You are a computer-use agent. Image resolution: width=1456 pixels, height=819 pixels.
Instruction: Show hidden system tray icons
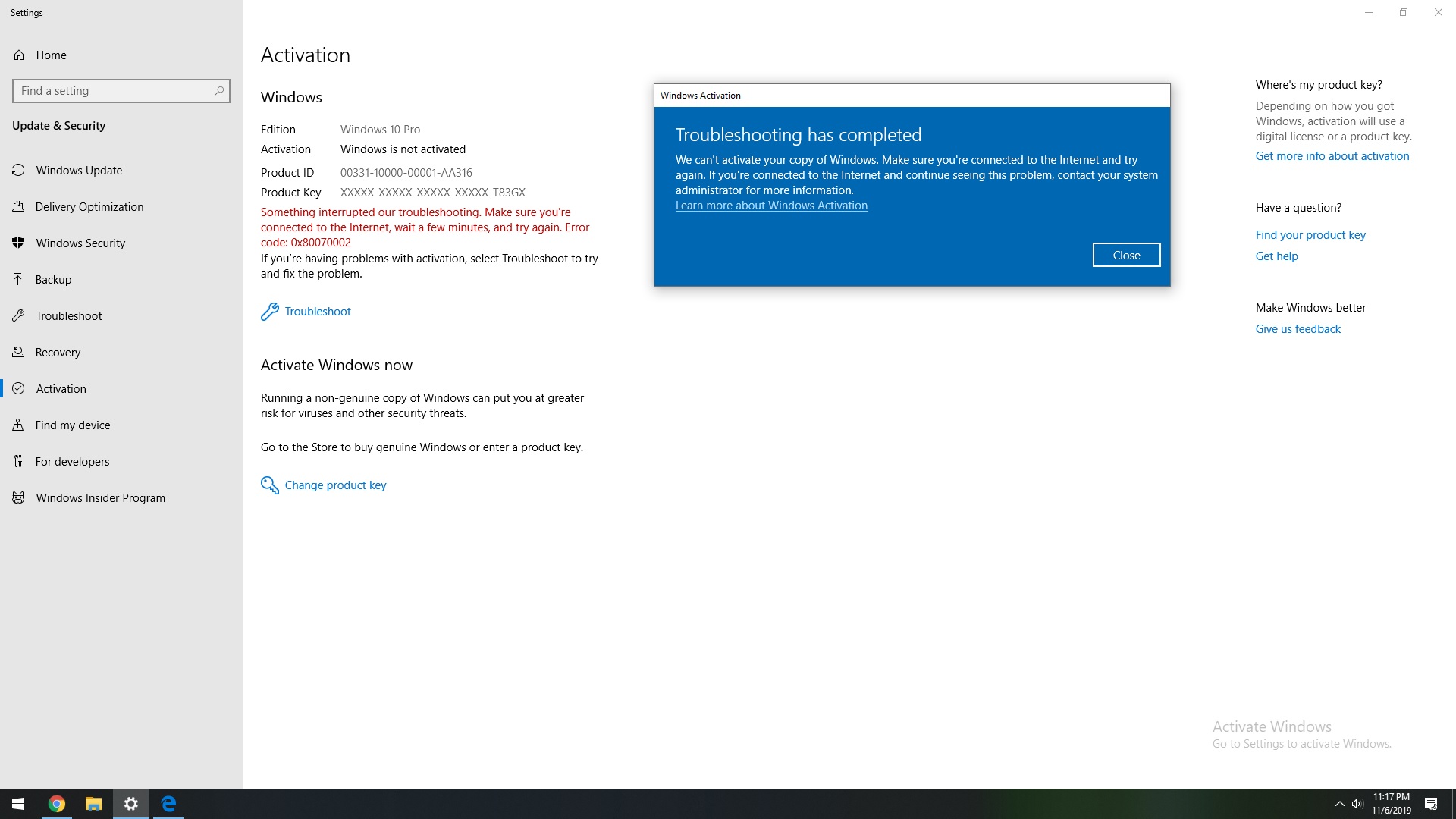[x=1339, y=804]
